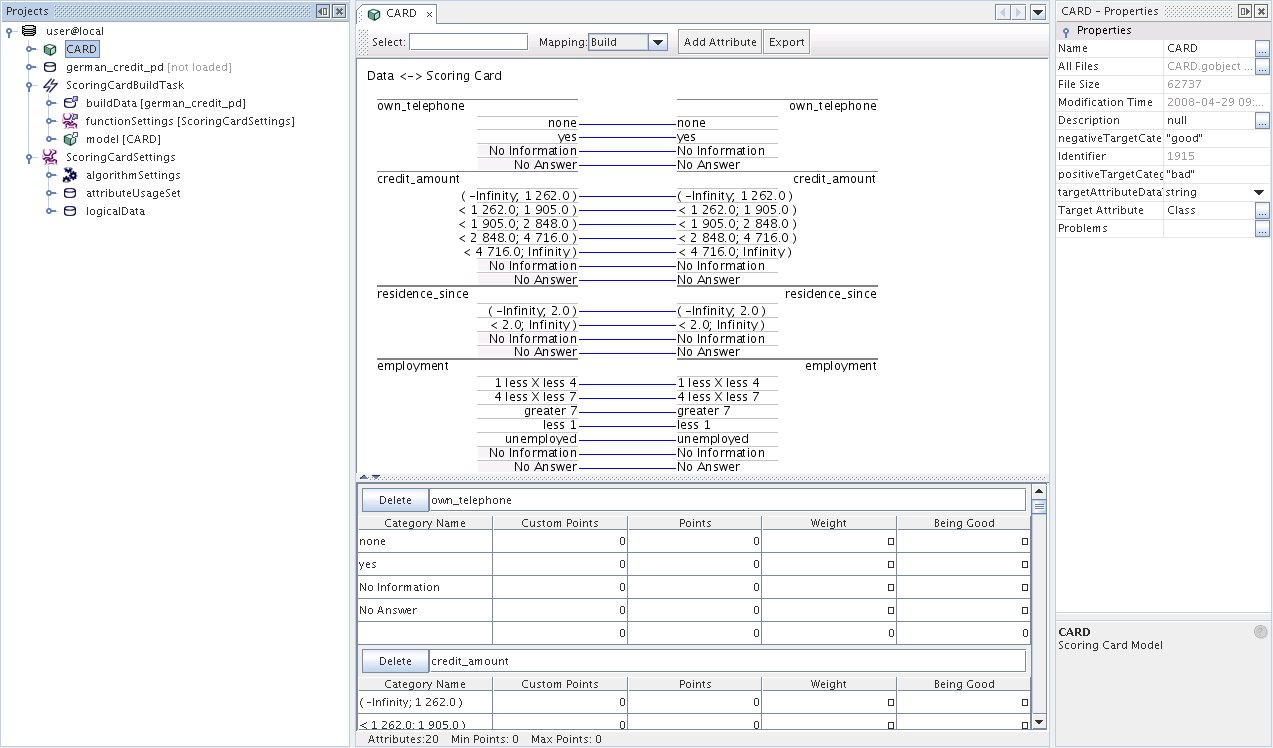Click the attribute list scrollbar up arrow
1273x748 pixels.
coord(1039,491)
